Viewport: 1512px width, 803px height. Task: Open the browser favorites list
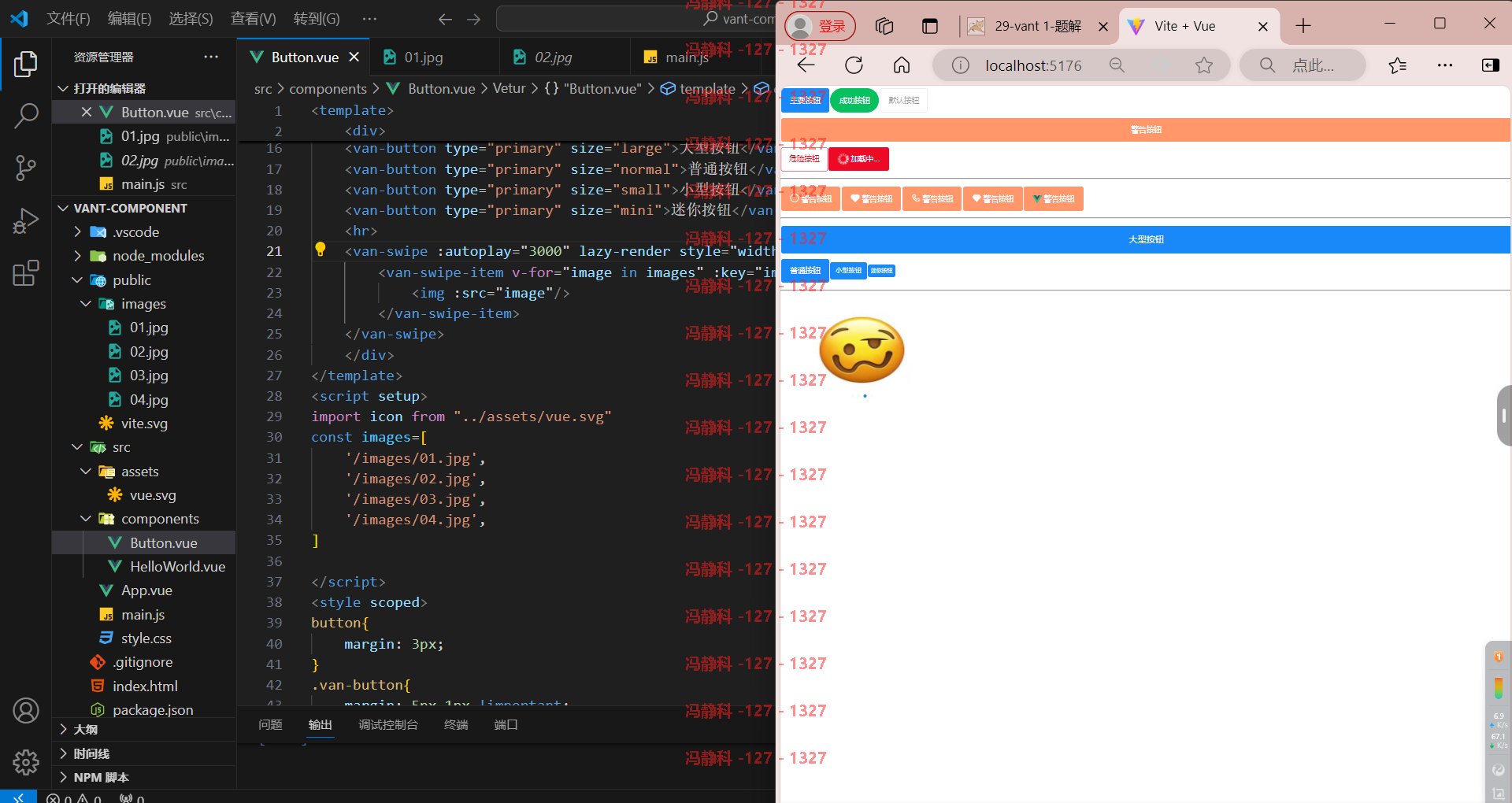coord(1398,65)
